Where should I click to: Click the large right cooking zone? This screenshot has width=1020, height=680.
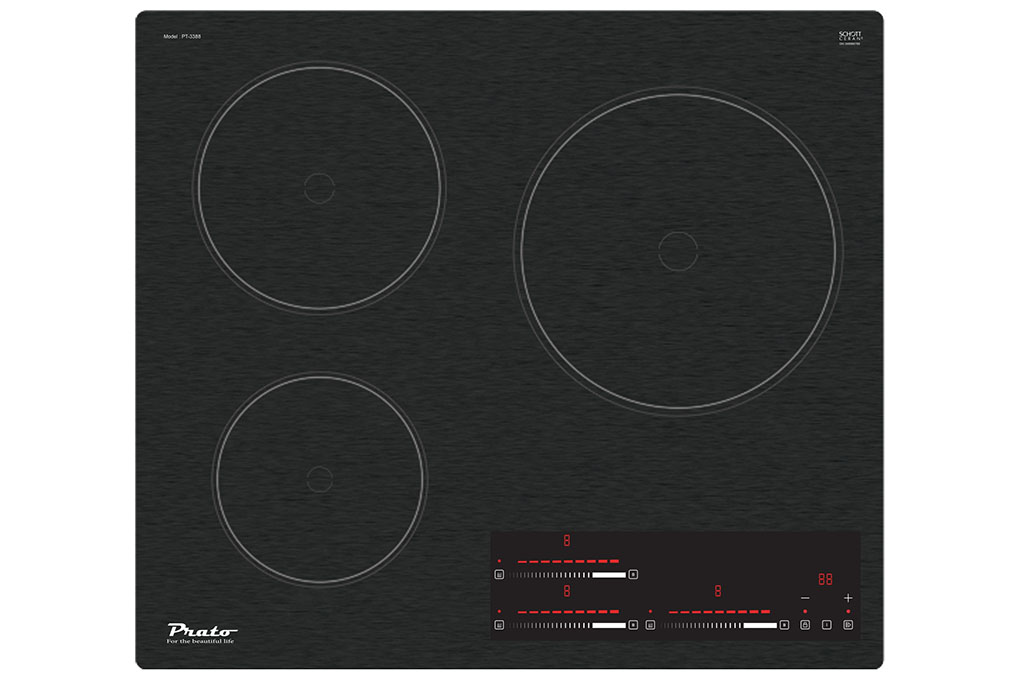(678, 250)
